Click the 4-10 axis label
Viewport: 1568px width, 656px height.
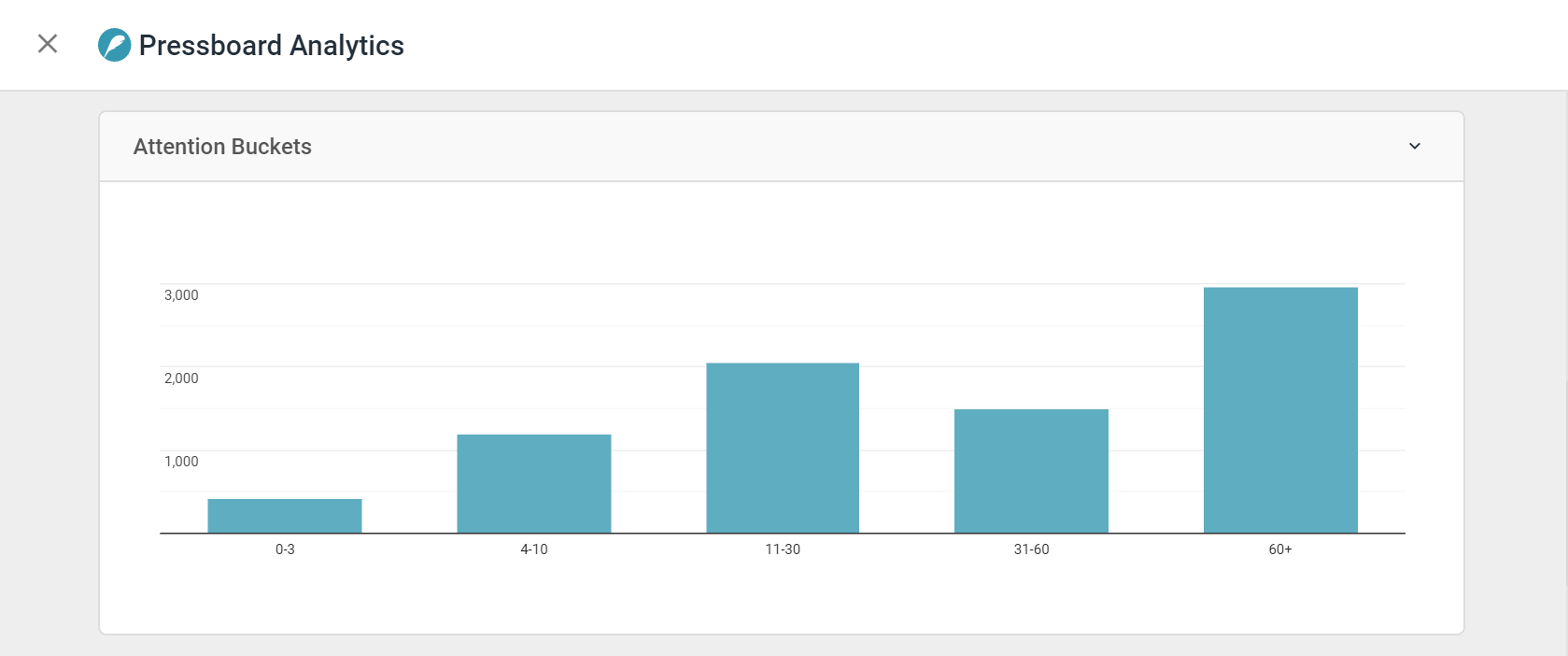click(x=534, y=549)
